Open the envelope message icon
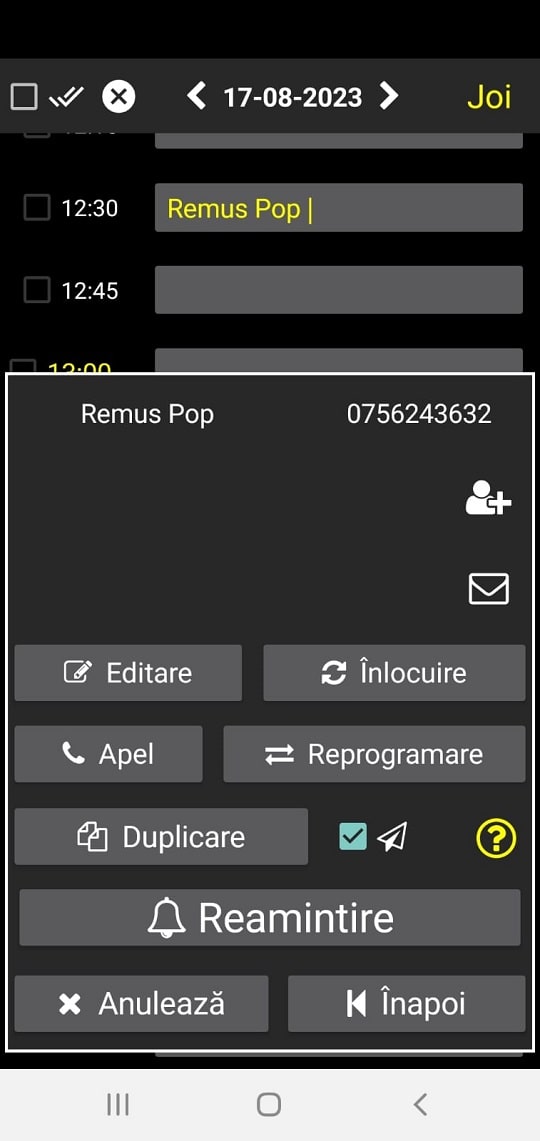The image size is (540, 1141). click(488, 589)
